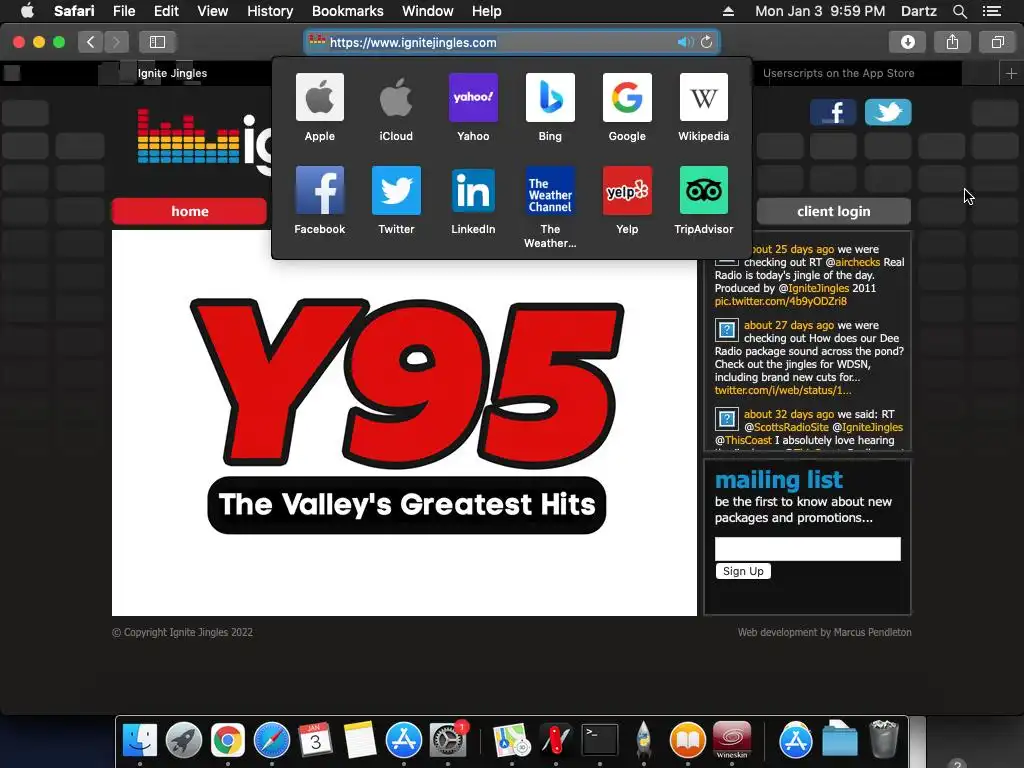Open the Google favorite shortcut
The image size is (1024, 768).
pos(627,107)
